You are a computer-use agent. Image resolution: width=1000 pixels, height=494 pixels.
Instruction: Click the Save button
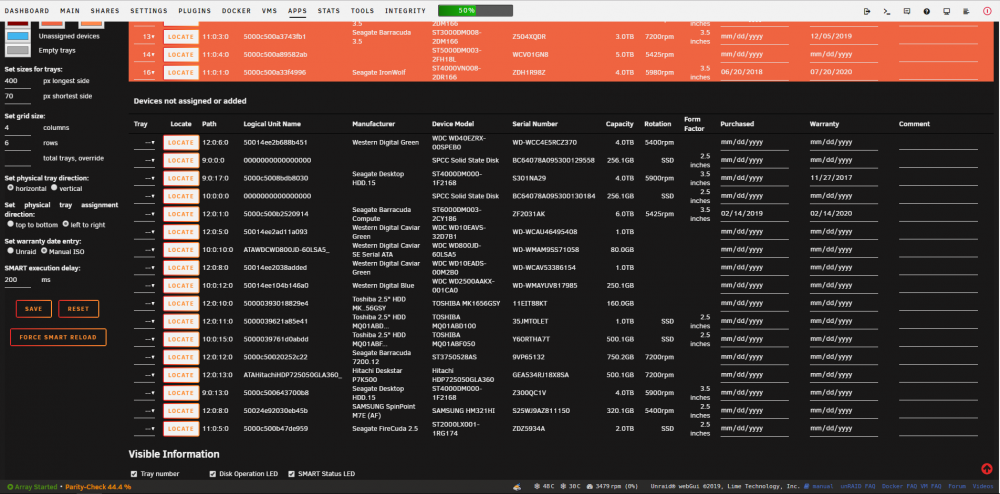(34, 309)
